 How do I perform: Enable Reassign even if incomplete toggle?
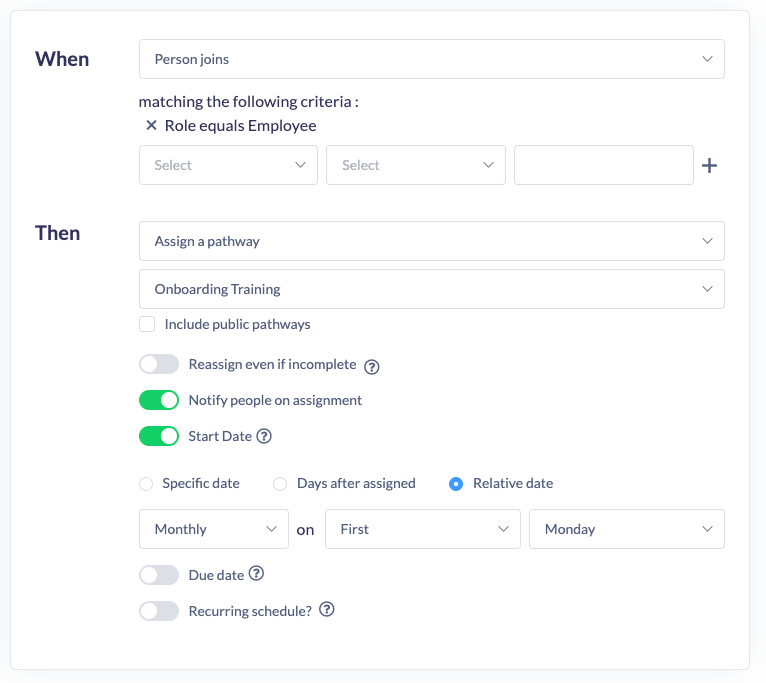[159, 365]
